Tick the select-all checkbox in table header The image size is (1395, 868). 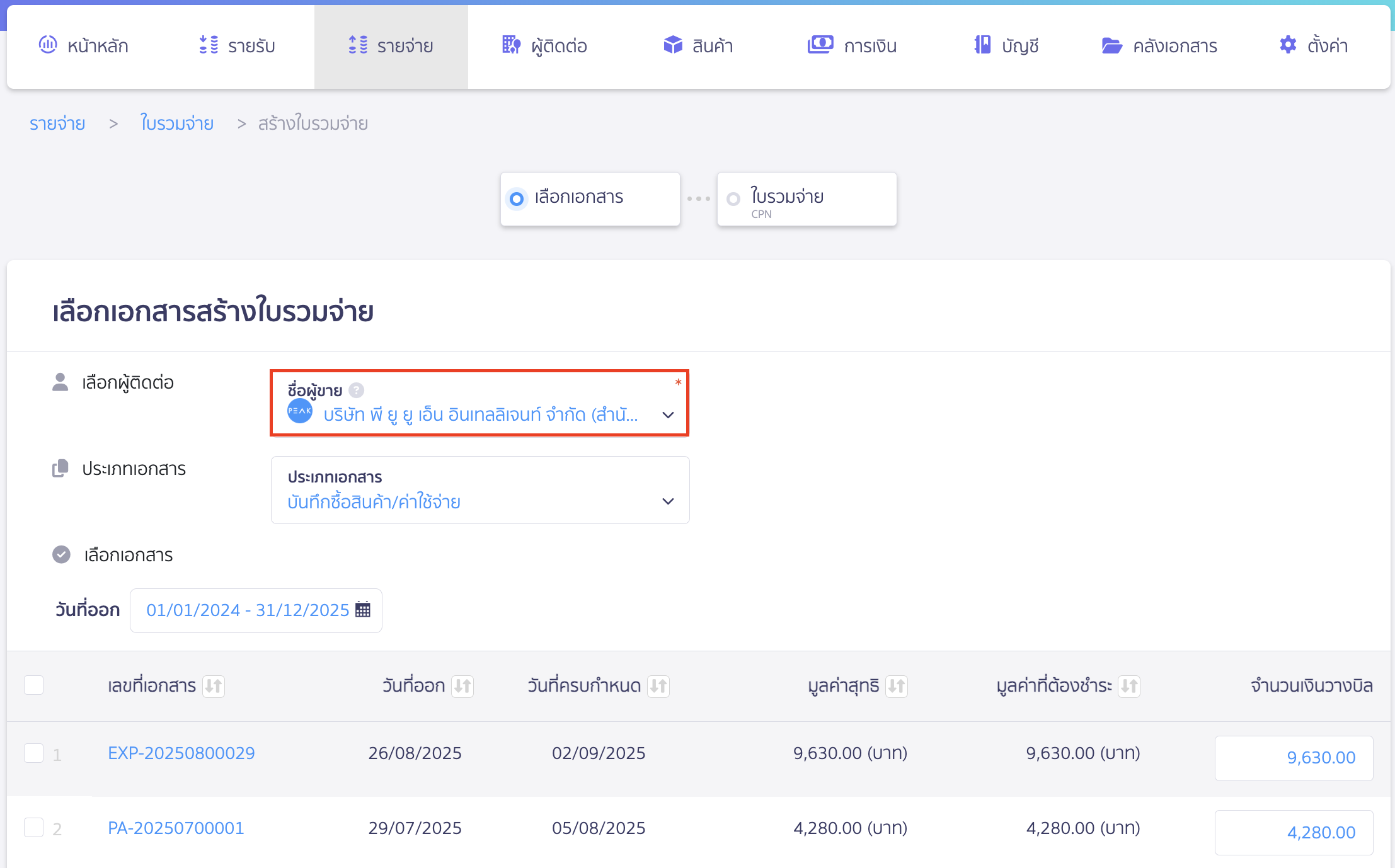coord(33,685)
